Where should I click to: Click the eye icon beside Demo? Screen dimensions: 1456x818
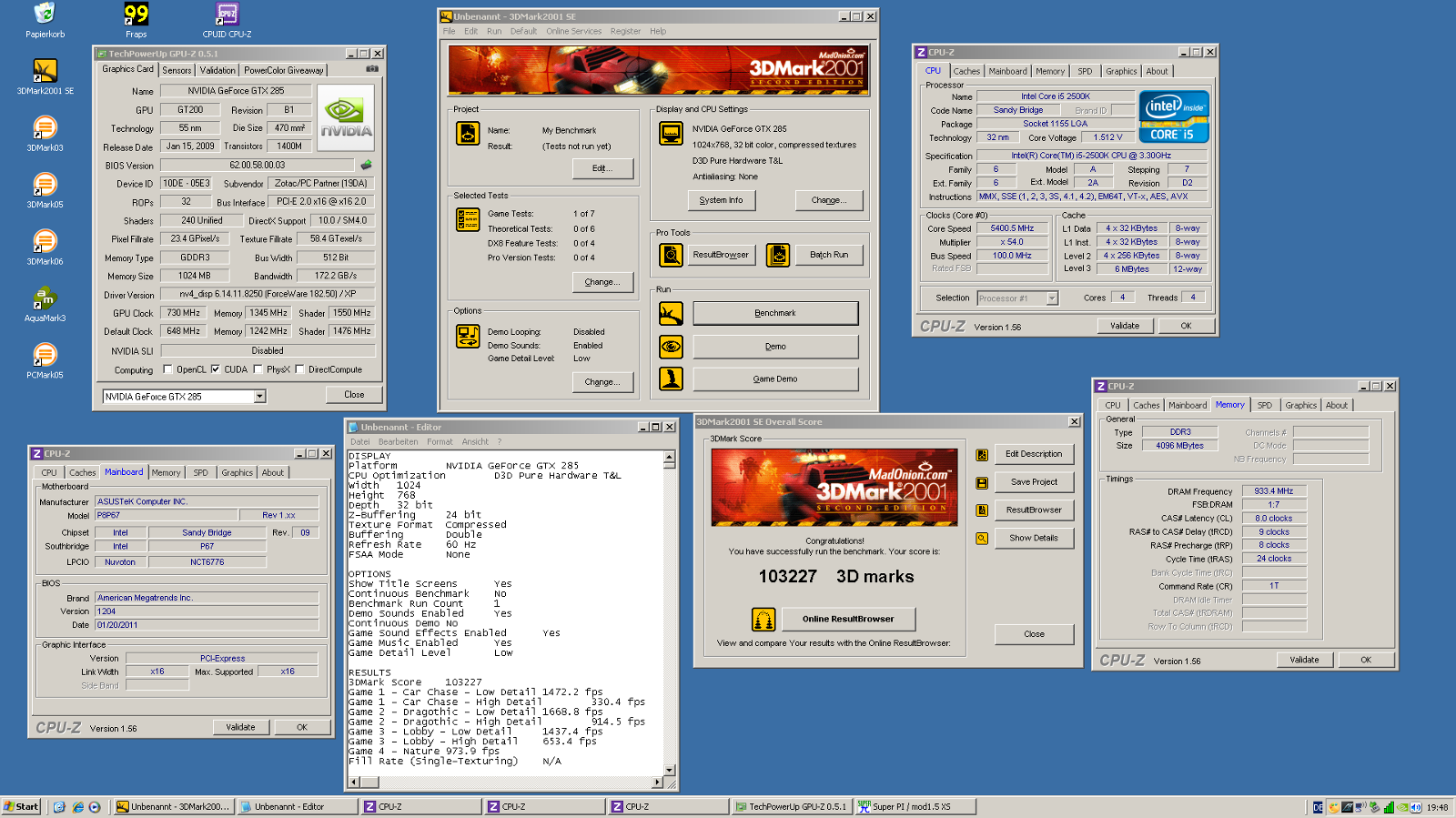click(x=671, y=347)
